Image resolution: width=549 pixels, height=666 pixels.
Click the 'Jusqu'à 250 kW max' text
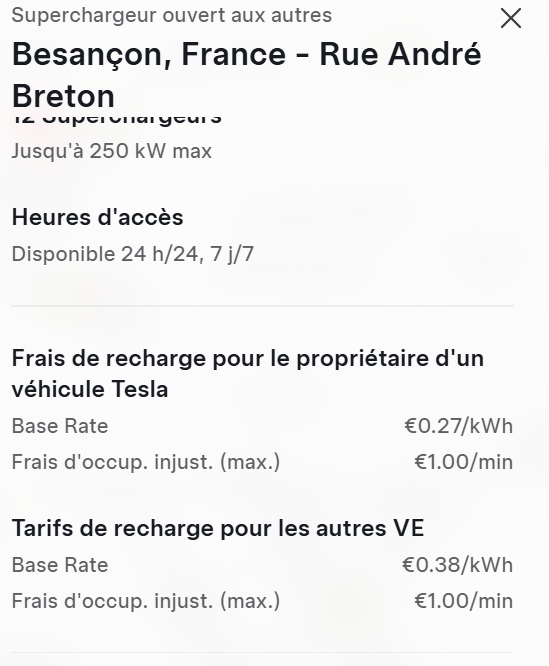point(112,151)
